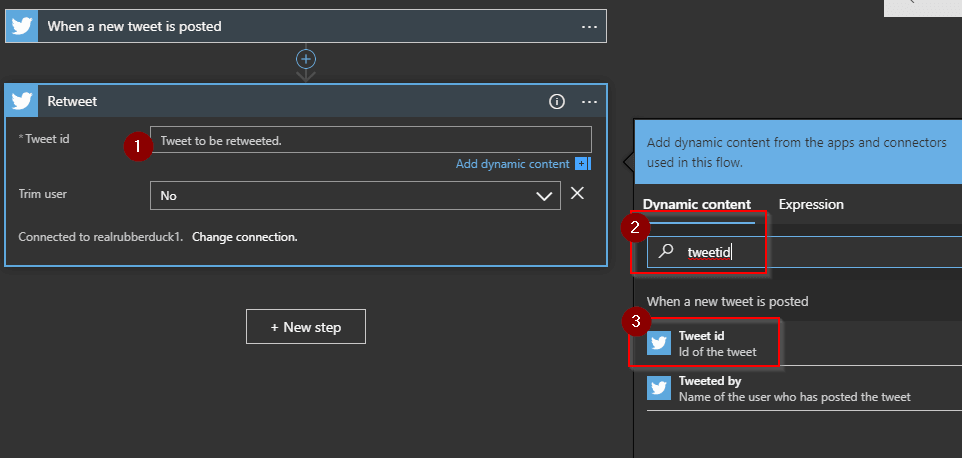Click the Change connection link
This screenshot has width=962, height=458.
245,237
